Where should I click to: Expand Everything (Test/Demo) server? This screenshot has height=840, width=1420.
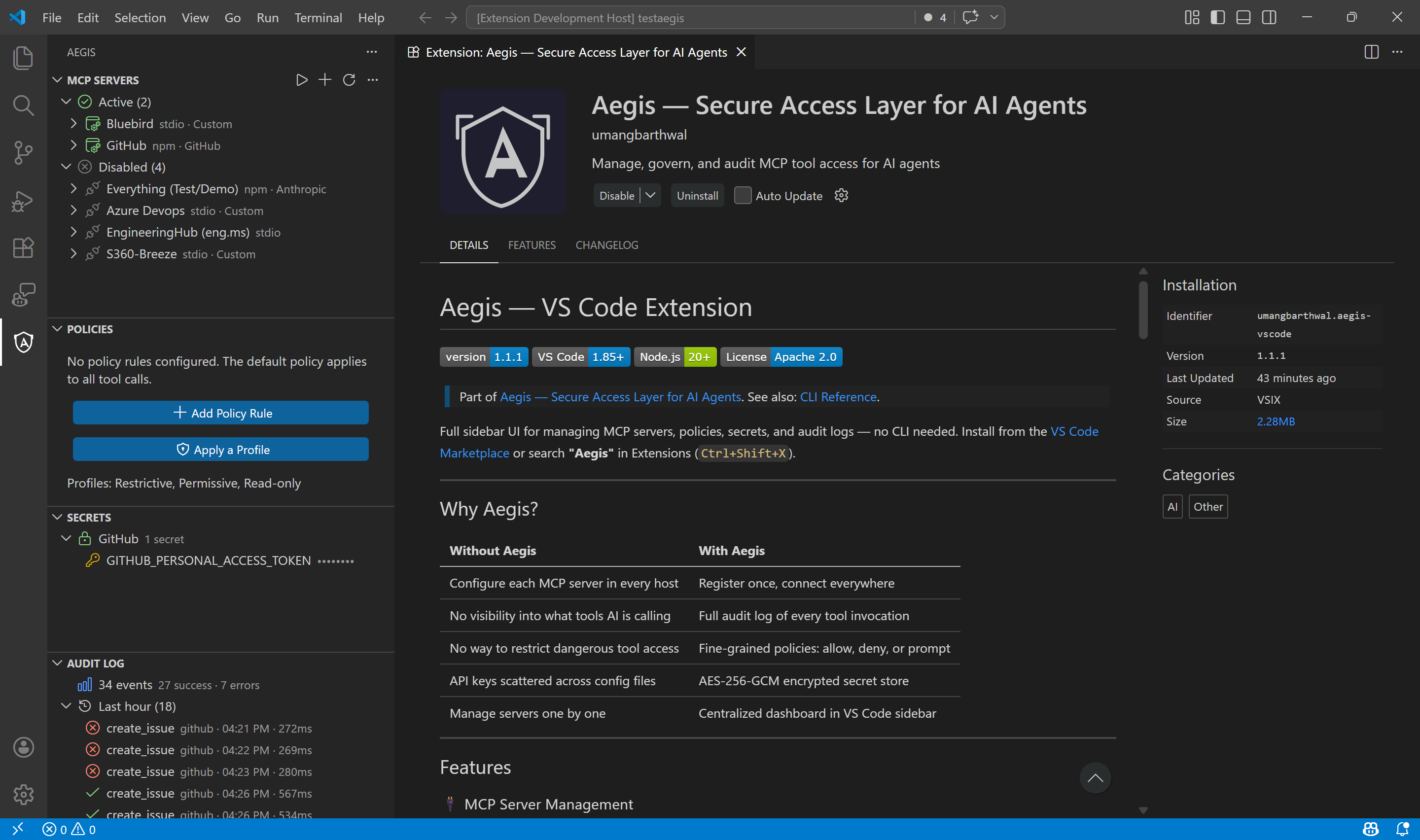(73, 188)
